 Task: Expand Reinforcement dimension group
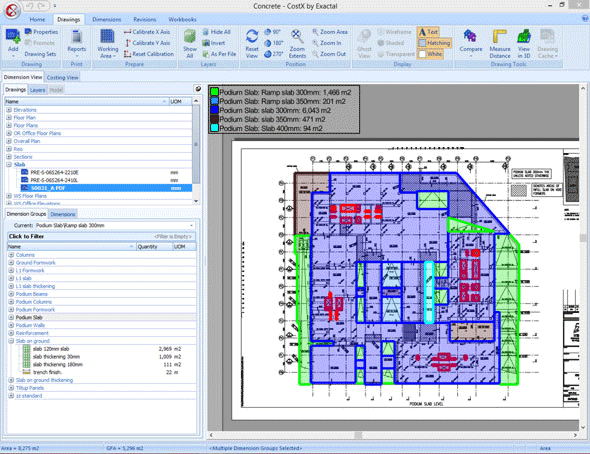11,333
